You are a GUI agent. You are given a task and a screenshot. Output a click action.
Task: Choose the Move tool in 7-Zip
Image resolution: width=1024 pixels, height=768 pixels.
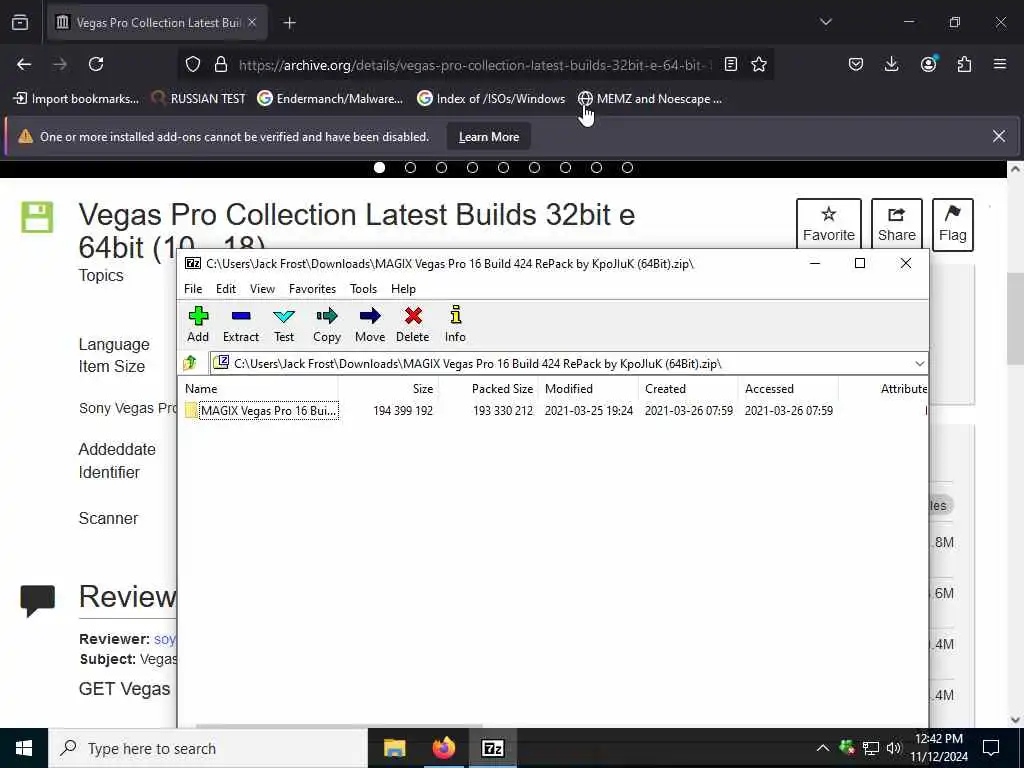point(370,325)
